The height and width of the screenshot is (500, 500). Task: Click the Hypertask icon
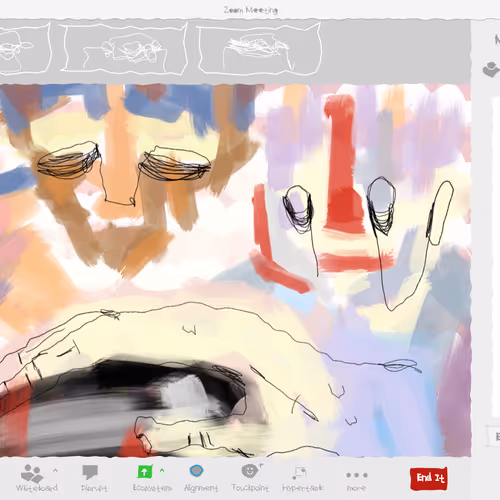[x=299, y=473]
